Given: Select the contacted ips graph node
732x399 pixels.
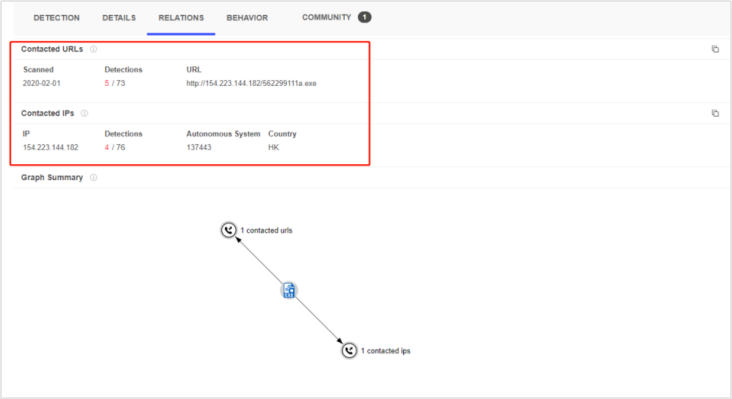Looking at the screenshot, I should click(x=349, y=350).
